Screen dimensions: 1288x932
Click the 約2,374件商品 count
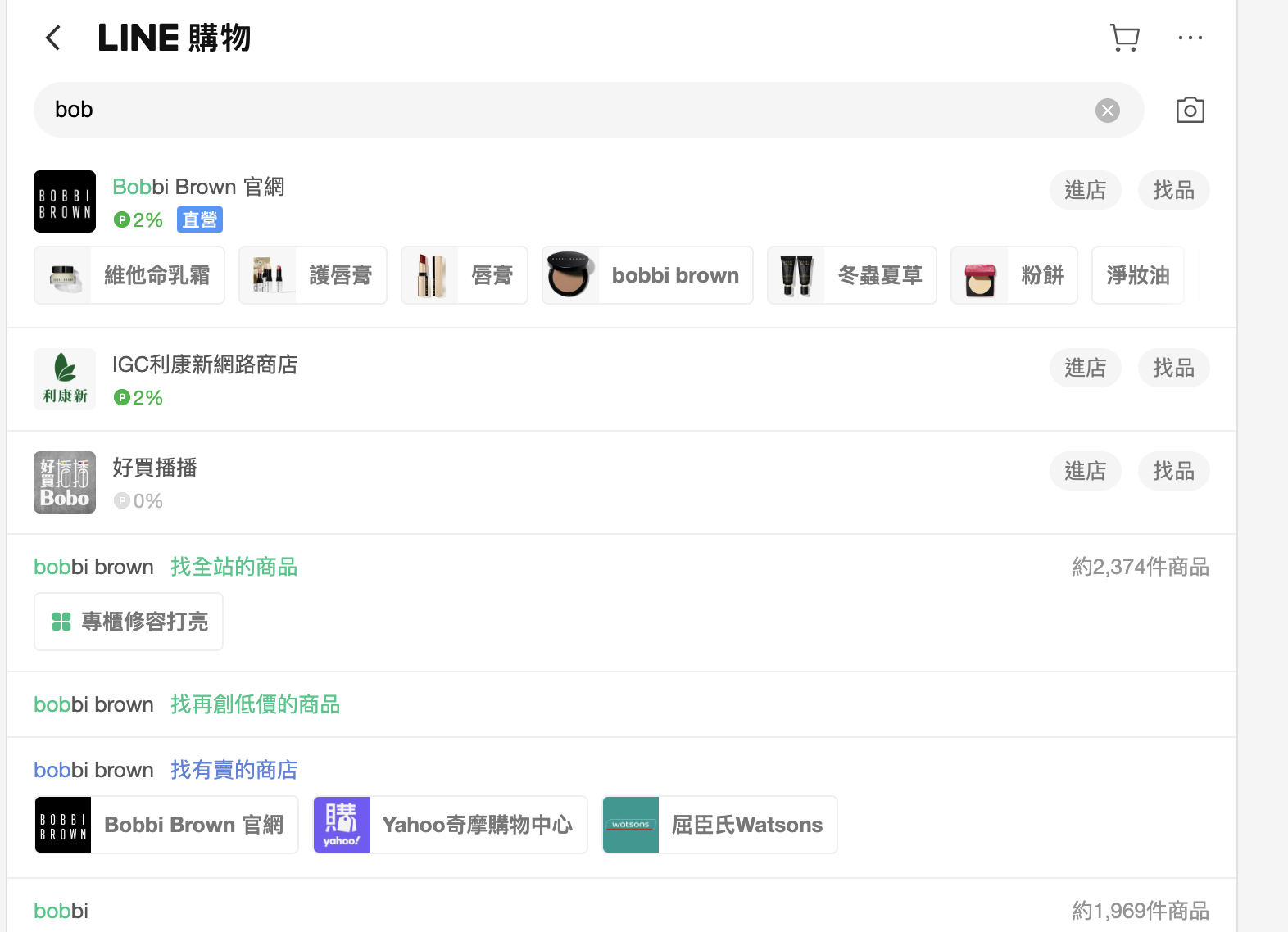1141,567
